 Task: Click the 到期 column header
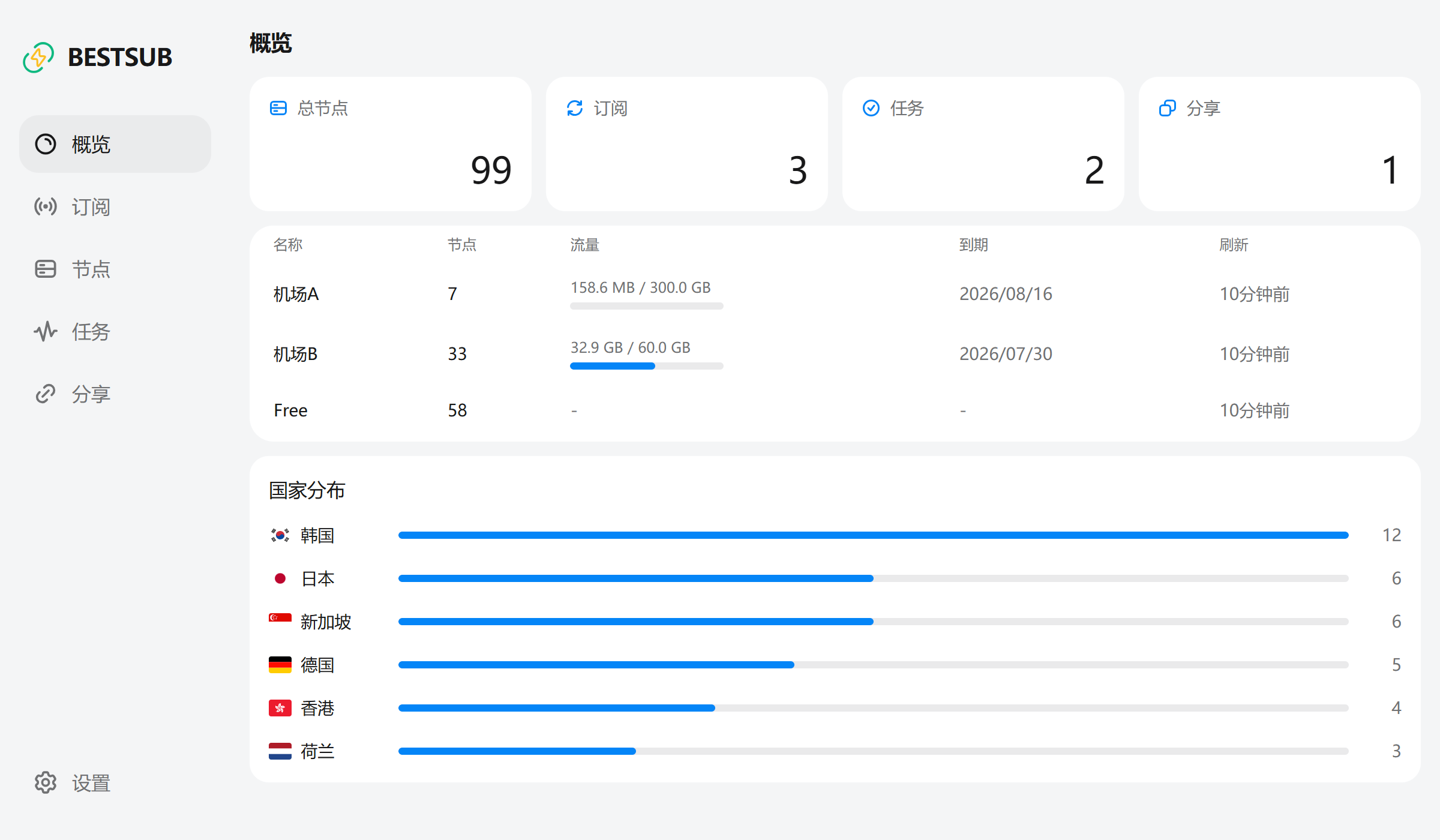tap(973, 245)
